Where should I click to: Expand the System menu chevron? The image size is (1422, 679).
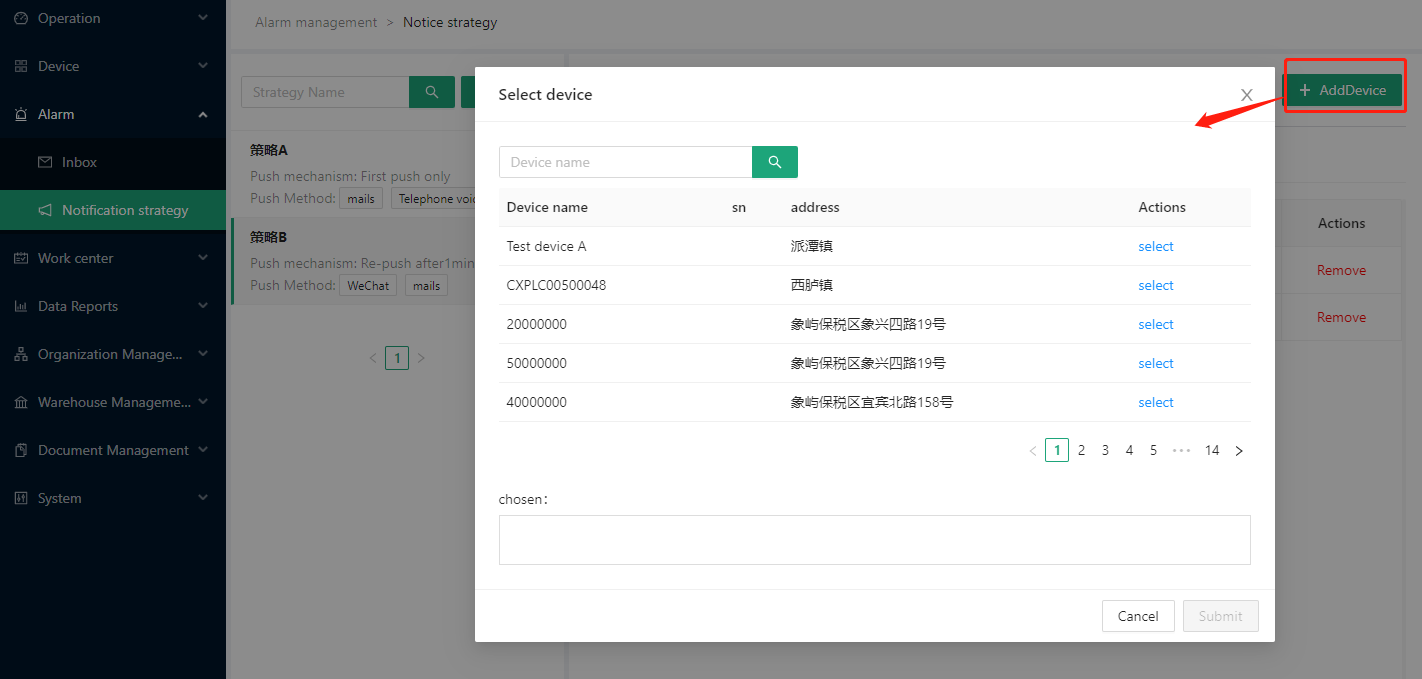pyautogui.click(x=203, y=498)
